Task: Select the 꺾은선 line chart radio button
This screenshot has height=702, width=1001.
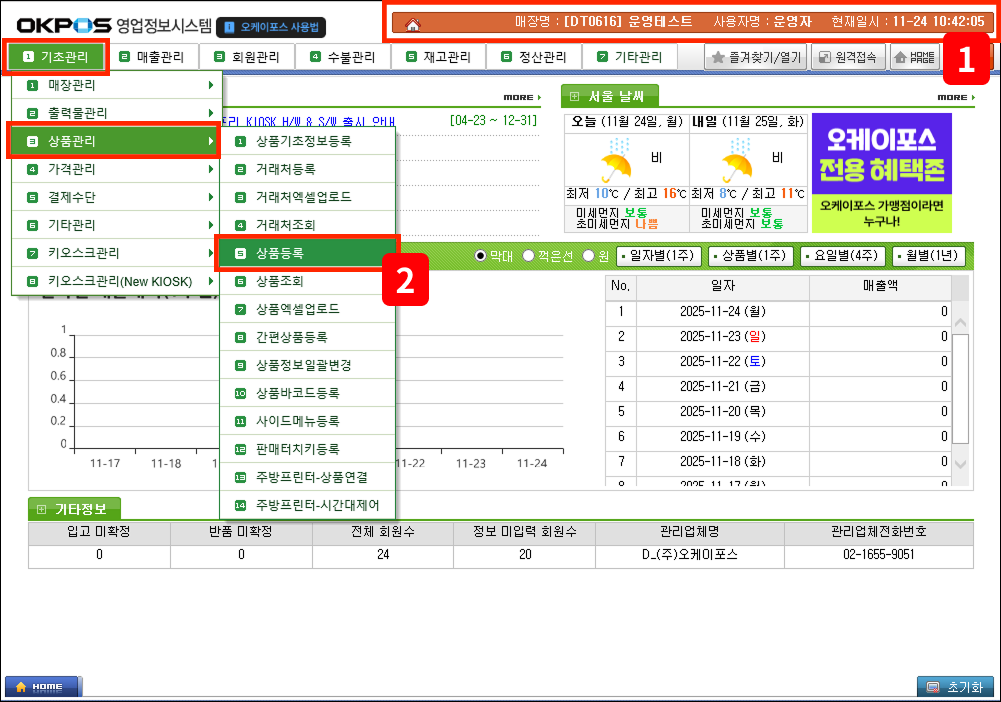Action: (528, 256)
